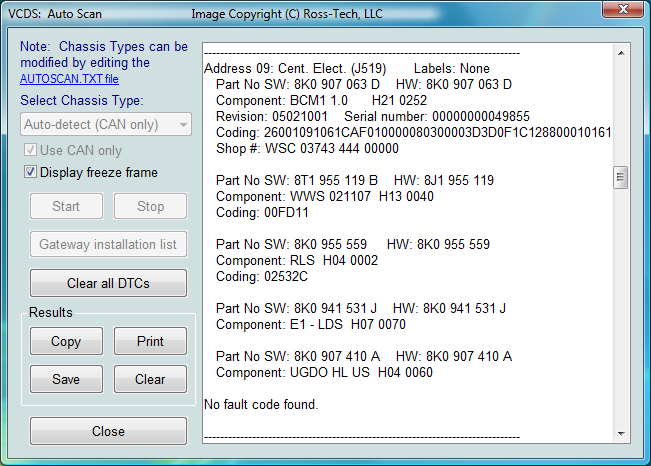Open the Gateway installation list

pos(108,244)
